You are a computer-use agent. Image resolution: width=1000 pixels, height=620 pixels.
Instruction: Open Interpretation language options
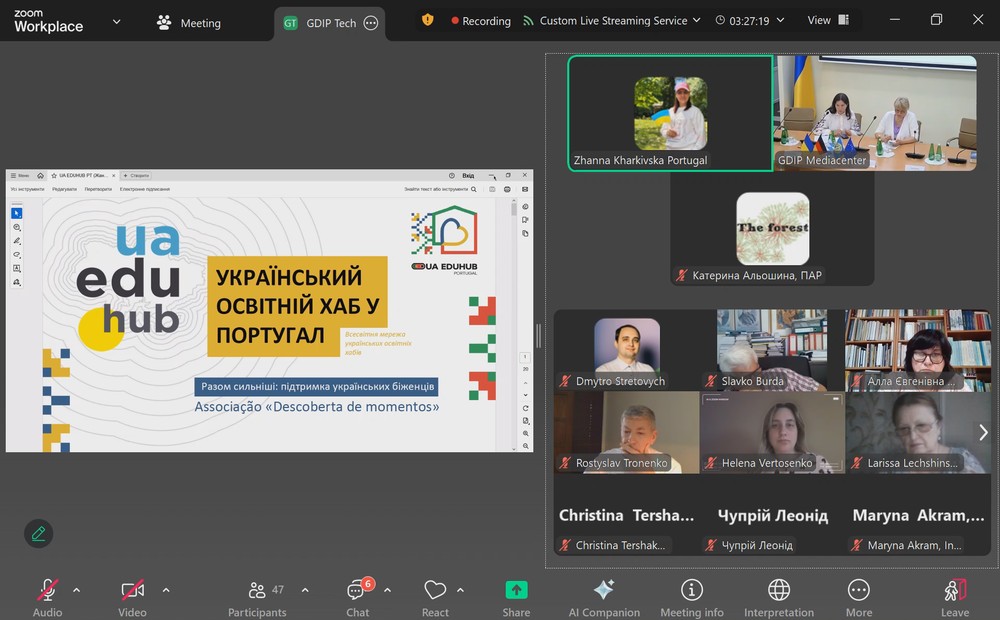point(779,598)
